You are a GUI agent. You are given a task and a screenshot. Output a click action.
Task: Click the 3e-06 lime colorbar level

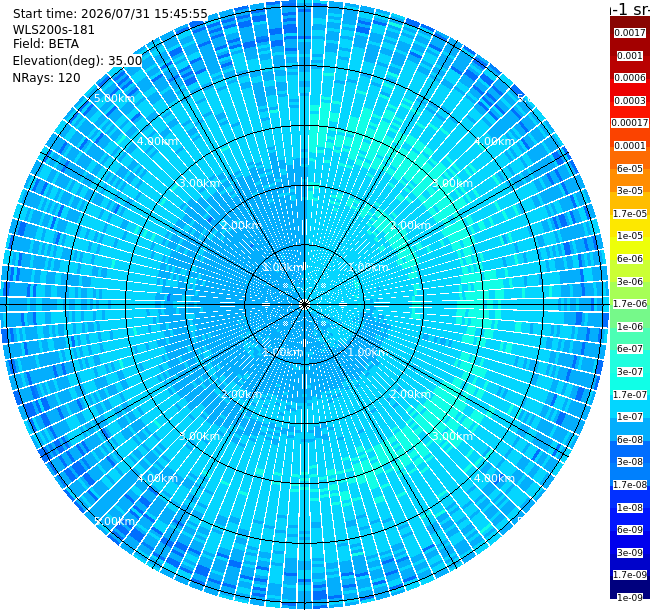click(x=630, y=282)
